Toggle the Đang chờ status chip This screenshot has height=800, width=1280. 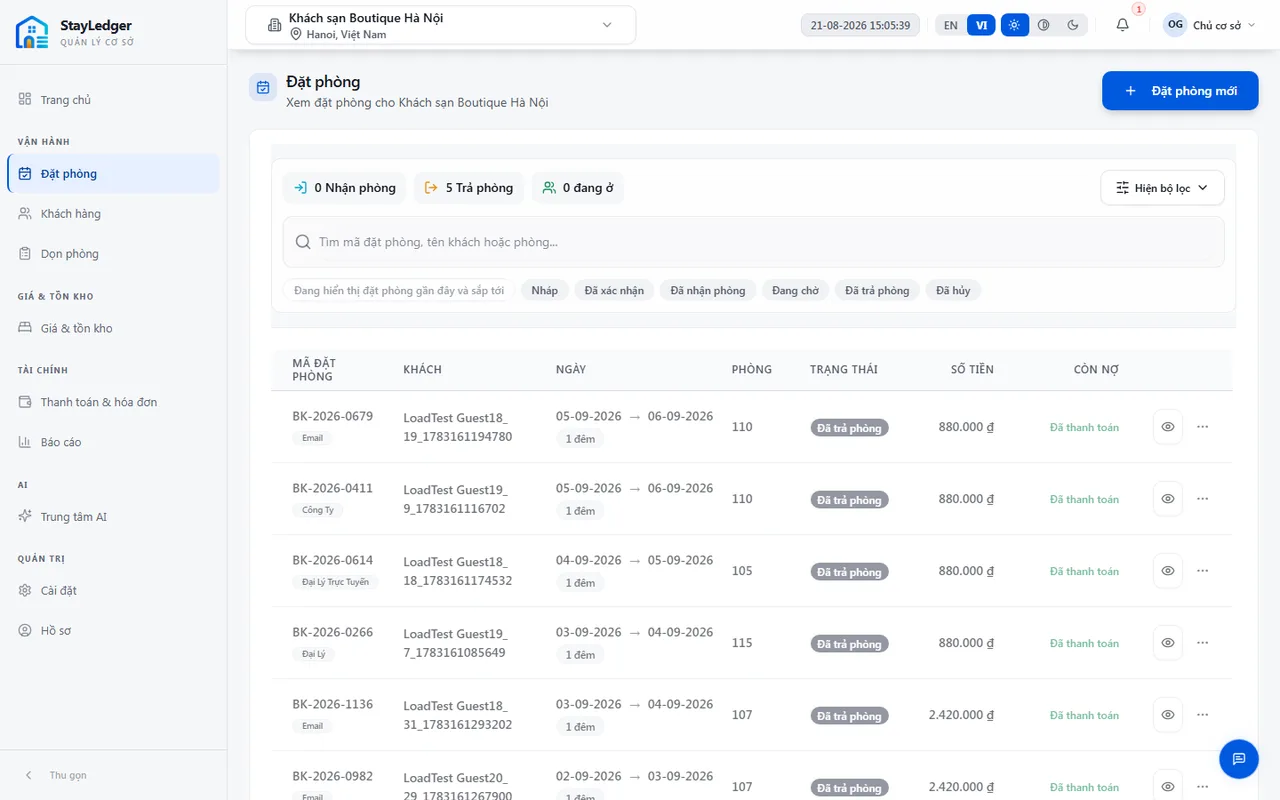(795, 290)
